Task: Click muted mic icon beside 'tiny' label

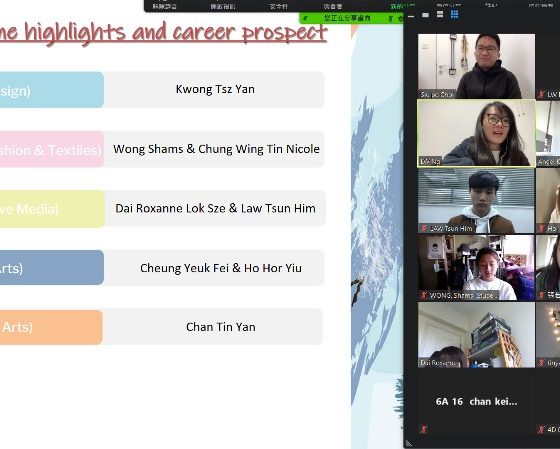Action: click(542, 363)
